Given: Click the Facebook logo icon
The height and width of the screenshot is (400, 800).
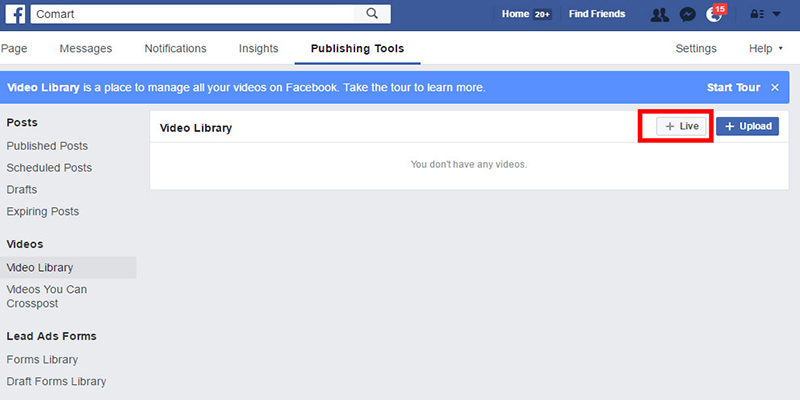Looking at the screenshot, I should pyautogui.click(x=15, y=14).
